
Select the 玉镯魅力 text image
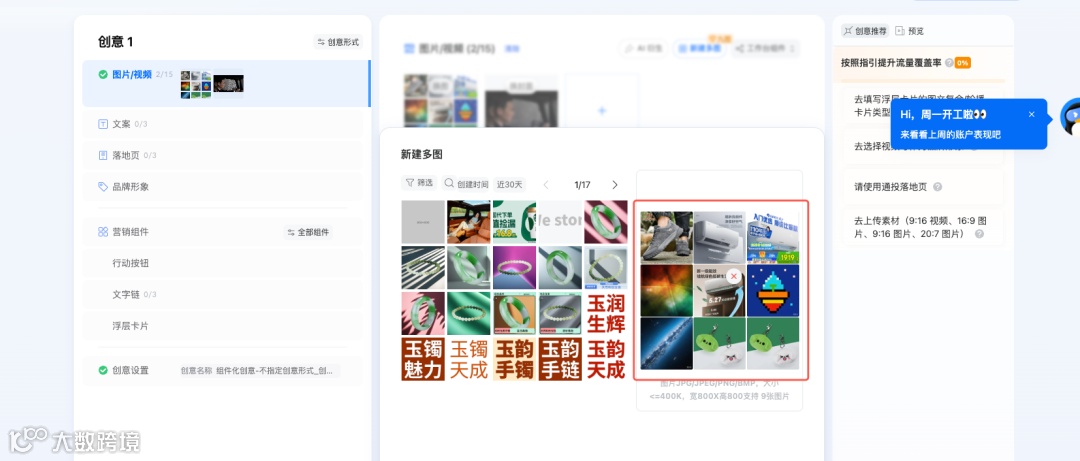coord(423,359)
